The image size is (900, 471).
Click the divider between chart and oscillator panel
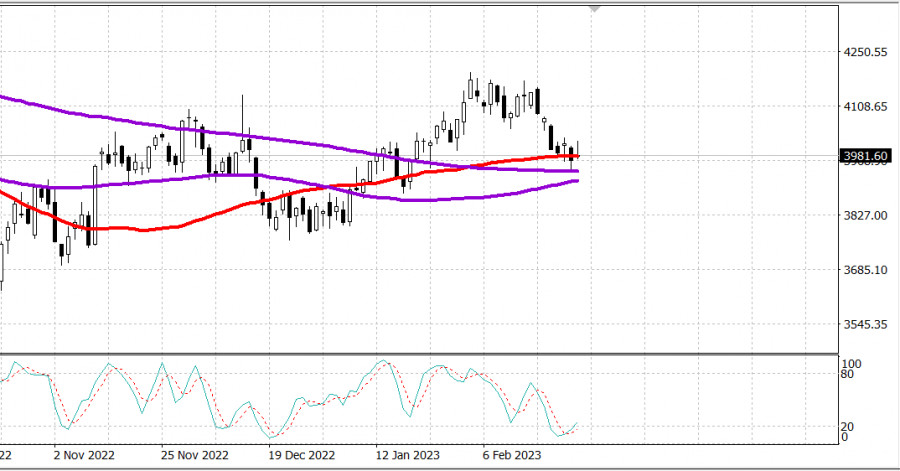coord(420,352)
